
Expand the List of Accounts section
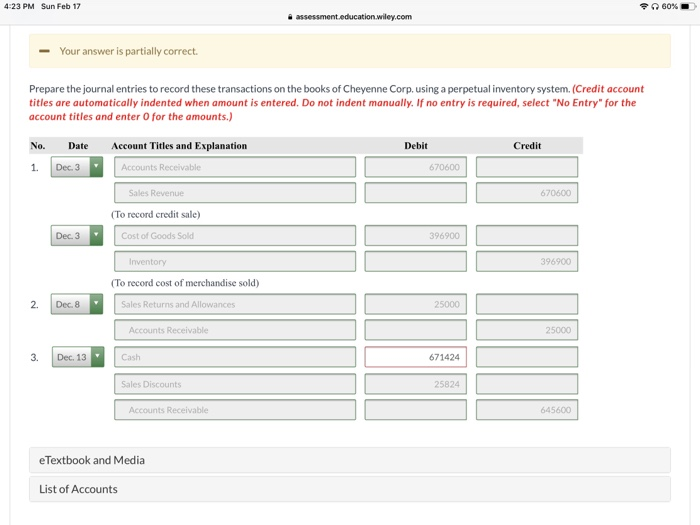[350, 489]
